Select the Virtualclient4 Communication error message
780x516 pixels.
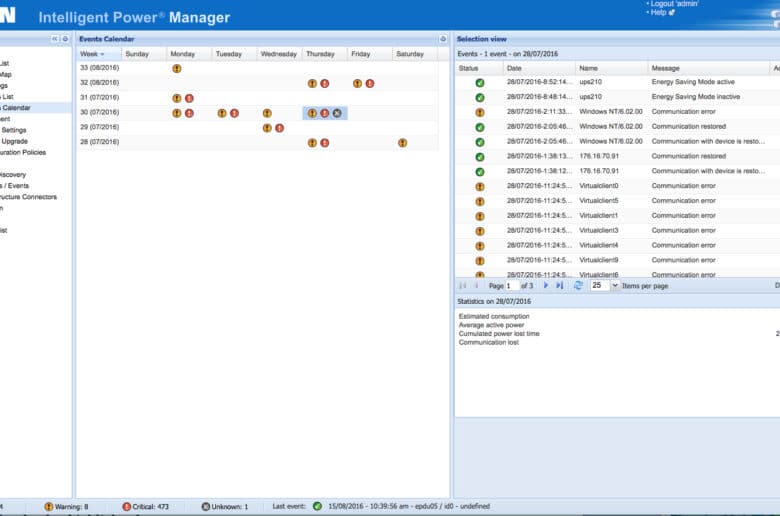click(x=683, y=245)
